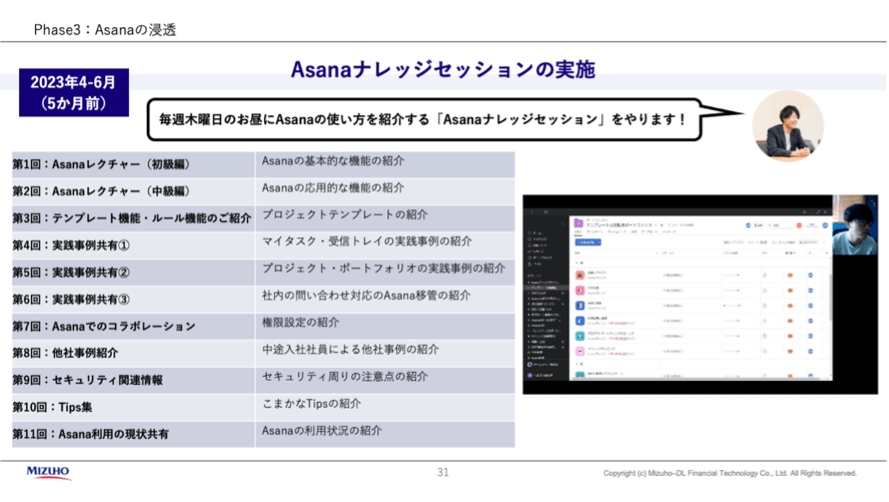Click the slide title Asanaナレッジセッションの実施
Viewport: 889px width, 502px height.
coord(443,69)
